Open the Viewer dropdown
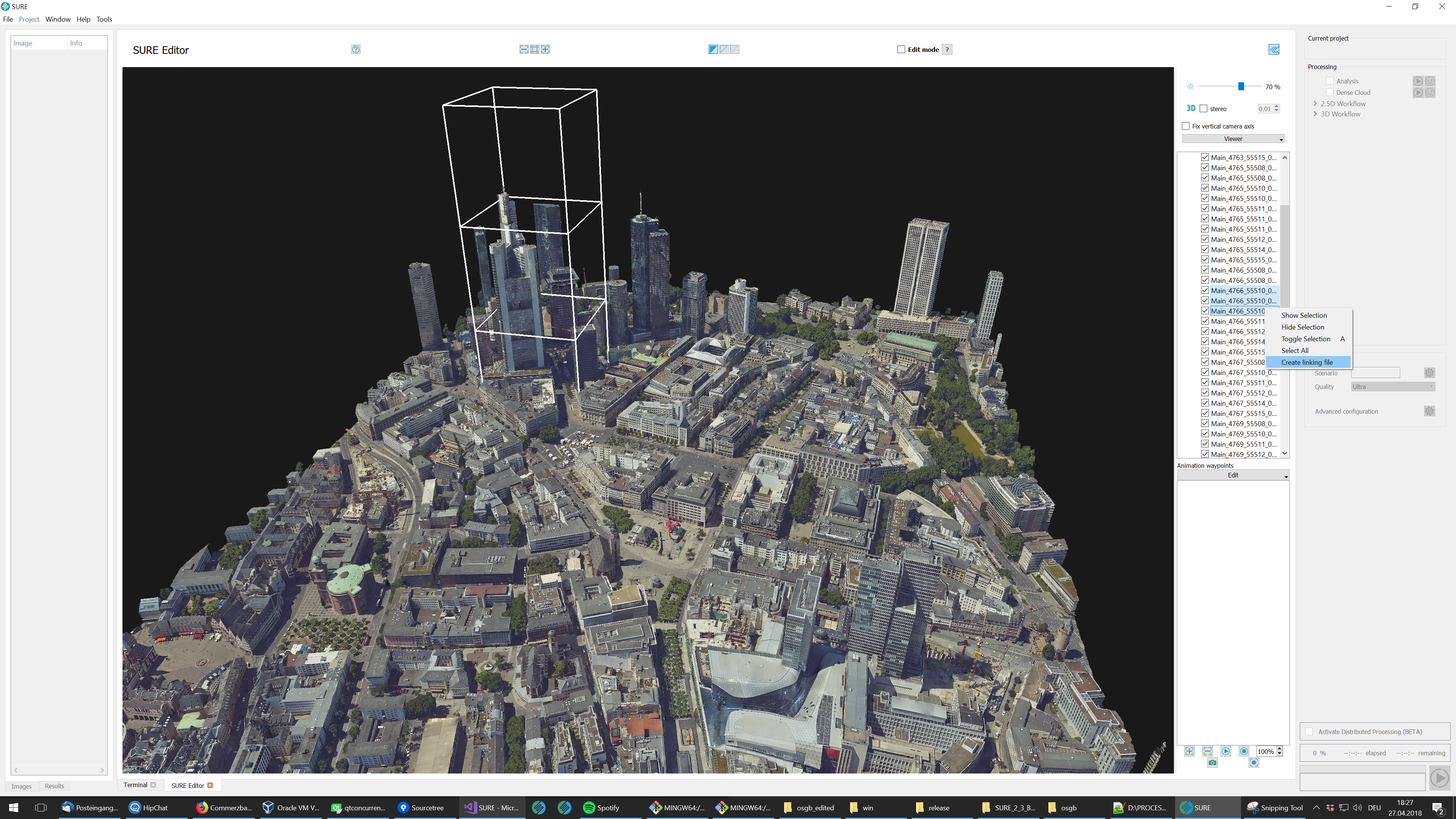The image size is (1456, 819). pos(1233,138)
